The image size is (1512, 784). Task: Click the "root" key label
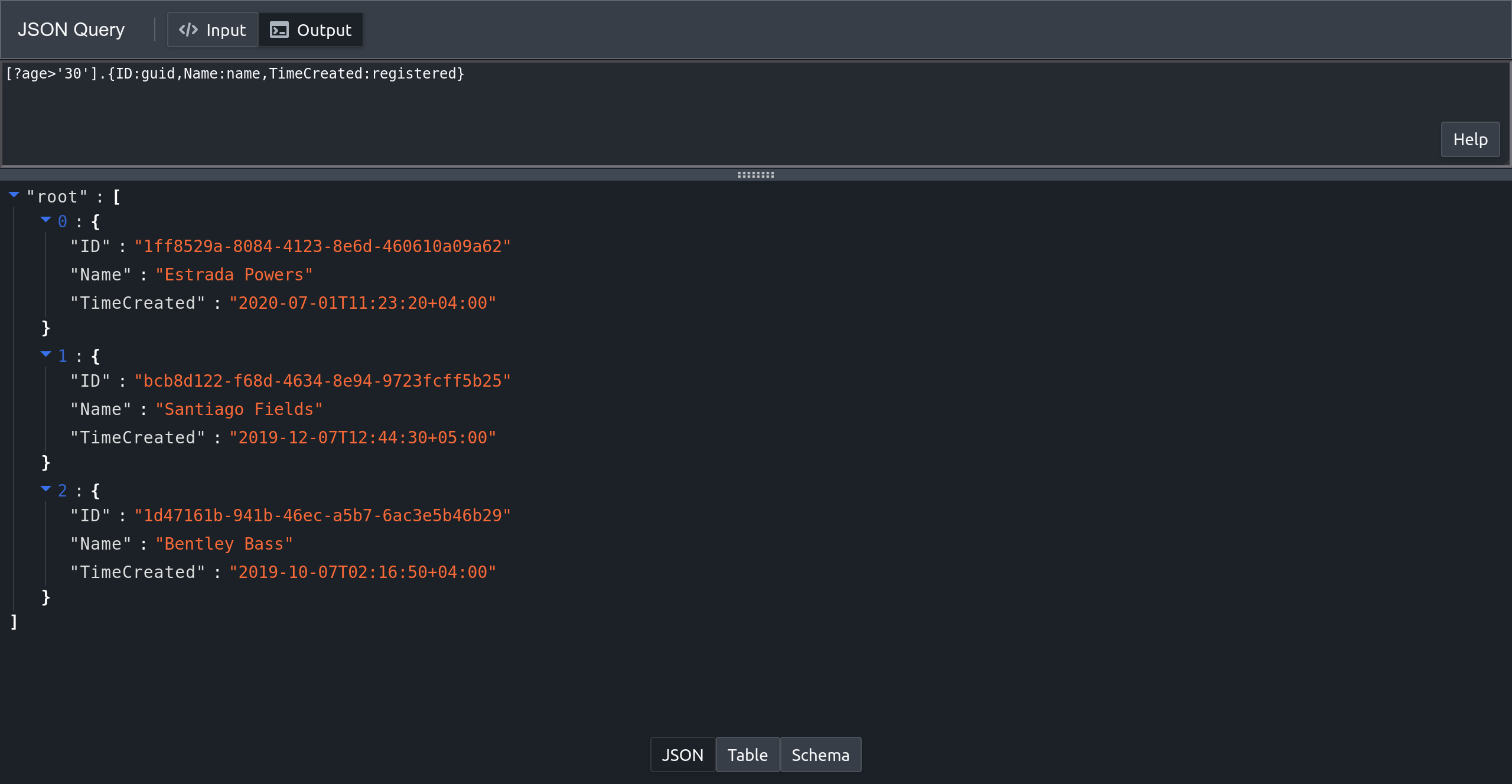coord(57,197)
